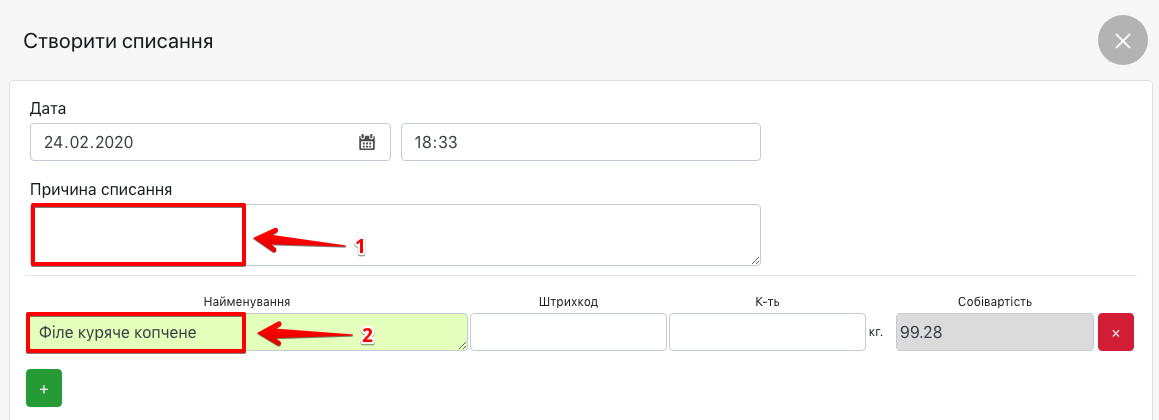Image resolution: width=1159 pixels, height=420 pixels.
Task: Click the cost field showing 99.28
Action: tap(992, 332)
